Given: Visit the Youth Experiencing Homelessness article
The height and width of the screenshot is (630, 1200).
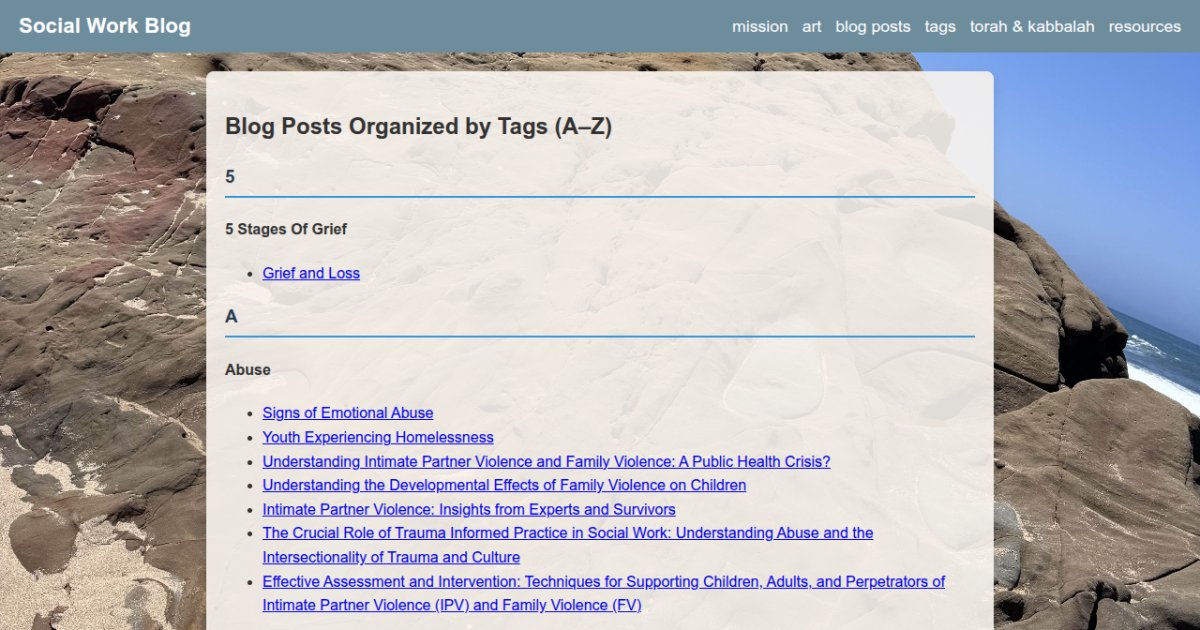Looking at the screenshot, I should pyautogui.click(x=377, y=437).
